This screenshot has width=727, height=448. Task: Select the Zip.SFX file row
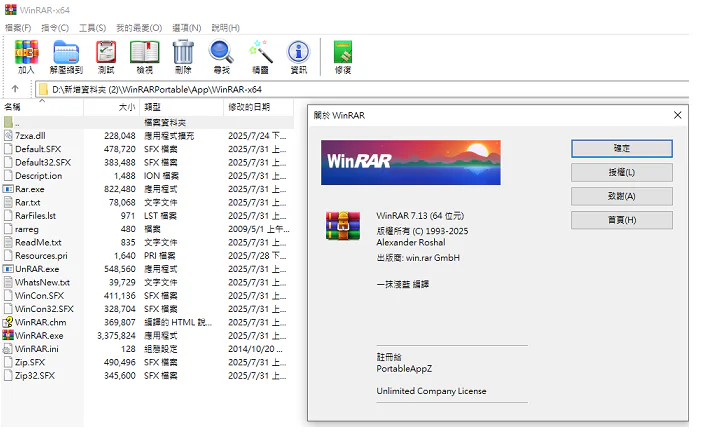pos(147,362)
